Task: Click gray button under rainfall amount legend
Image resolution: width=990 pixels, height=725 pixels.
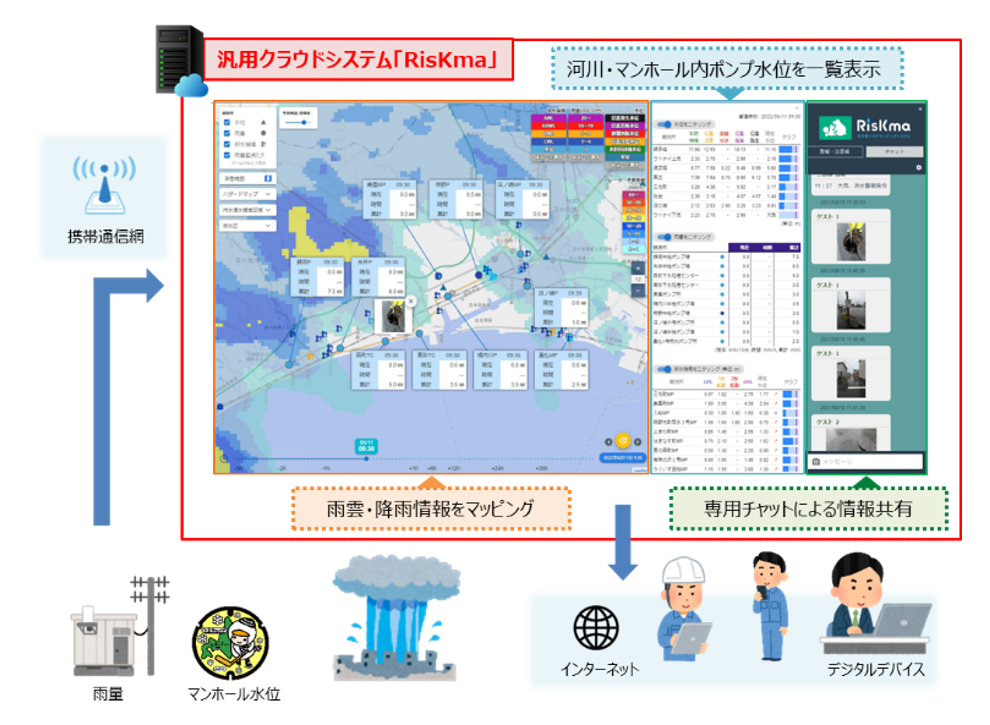Action: 586,157
